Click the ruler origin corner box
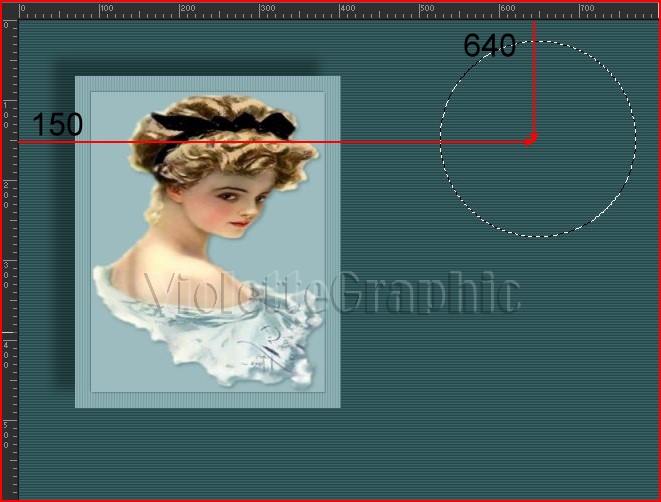This screenshot has height=502, width=661. click(x=8, y=9)
